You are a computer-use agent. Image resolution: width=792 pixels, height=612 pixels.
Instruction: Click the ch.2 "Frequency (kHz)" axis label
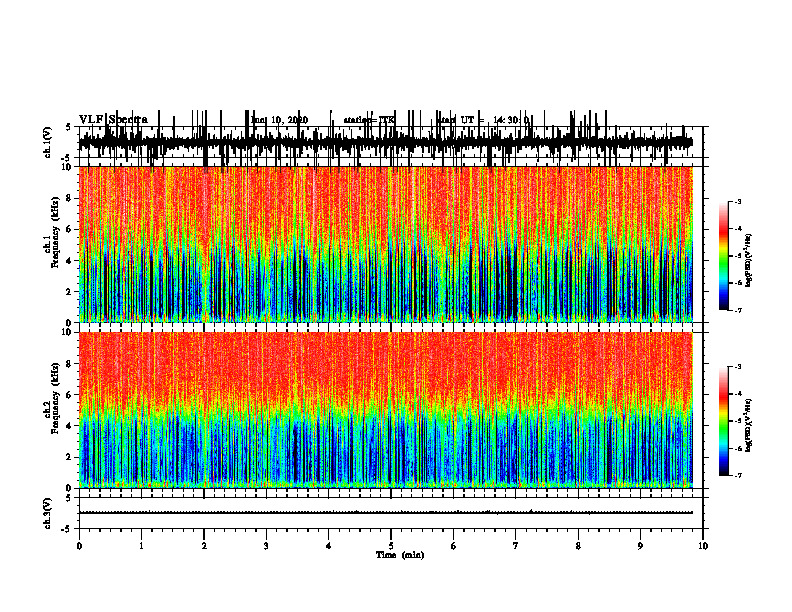[x=55, y=398]
